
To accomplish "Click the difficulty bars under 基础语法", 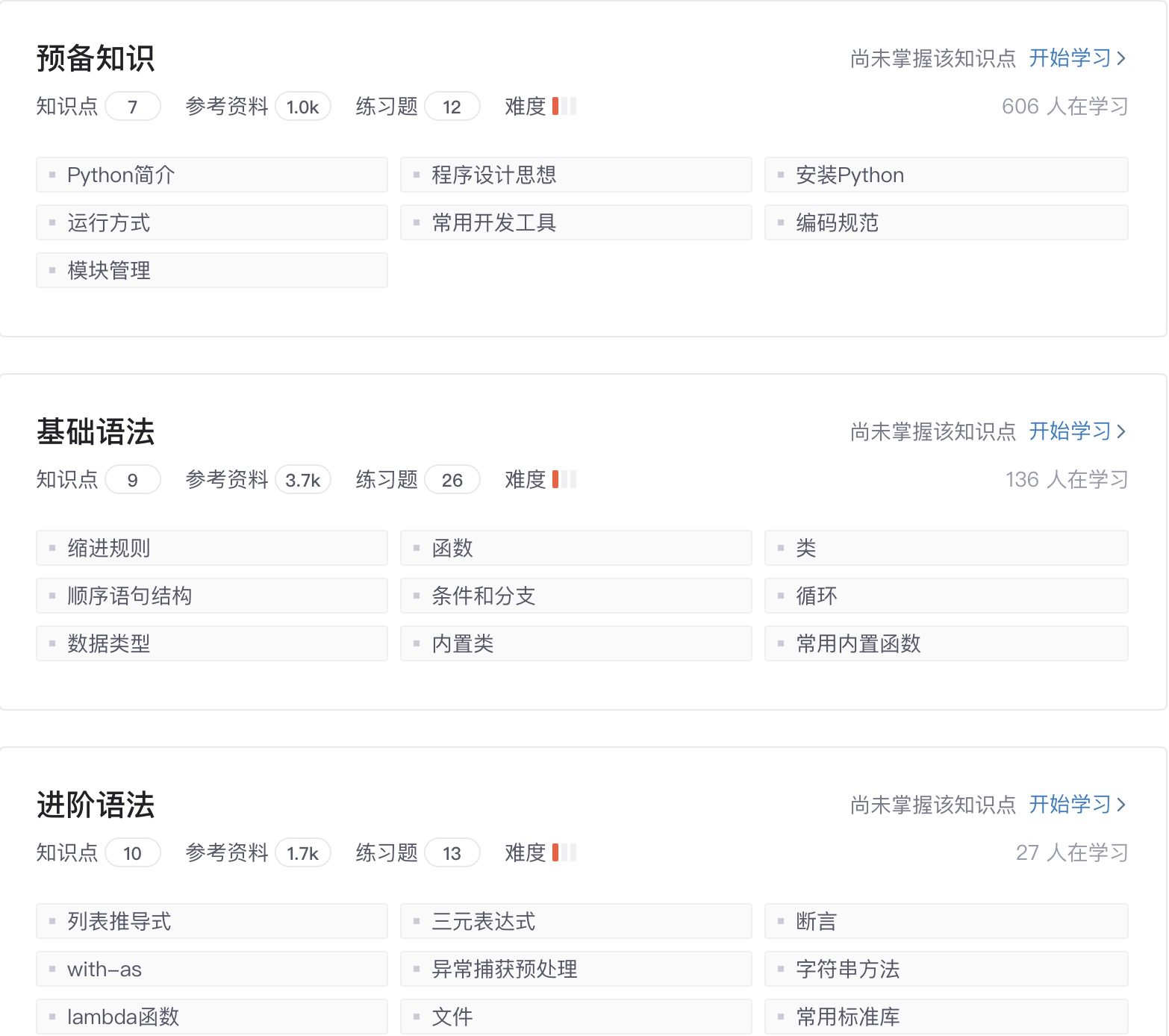I will [564, 480].
